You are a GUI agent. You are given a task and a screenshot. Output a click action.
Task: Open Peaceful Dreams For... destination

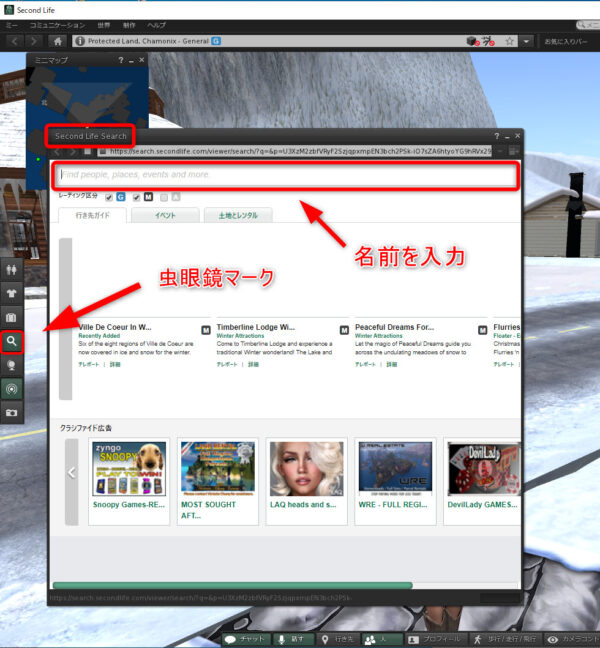(395, 327)
